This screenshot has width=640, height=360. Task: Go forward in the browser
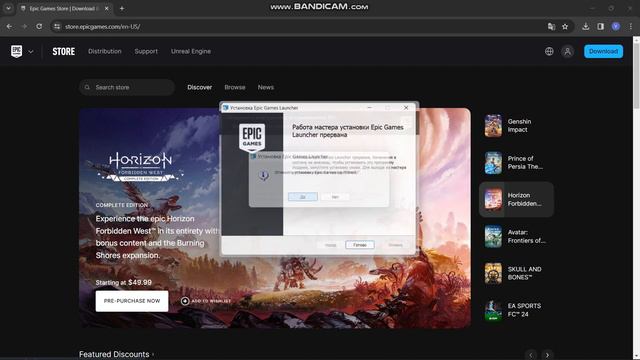point(24,27)
